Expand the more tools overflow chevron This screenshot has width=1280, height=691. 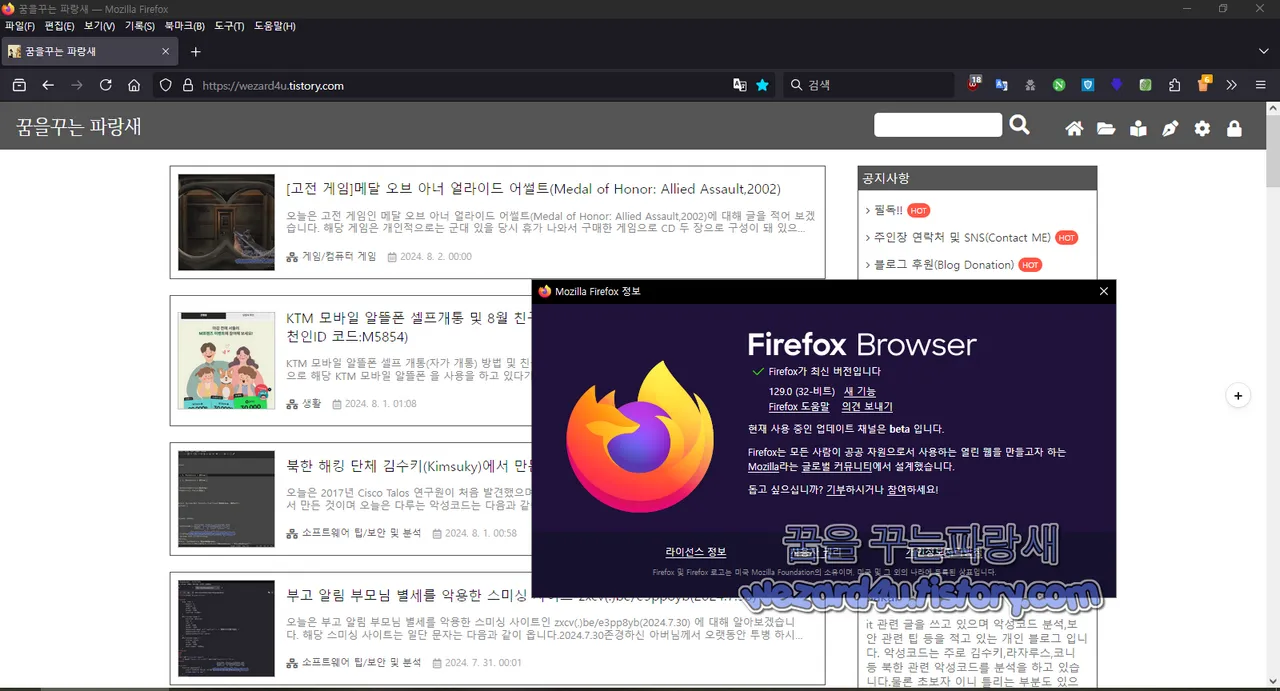click(x=1232, y=85)
